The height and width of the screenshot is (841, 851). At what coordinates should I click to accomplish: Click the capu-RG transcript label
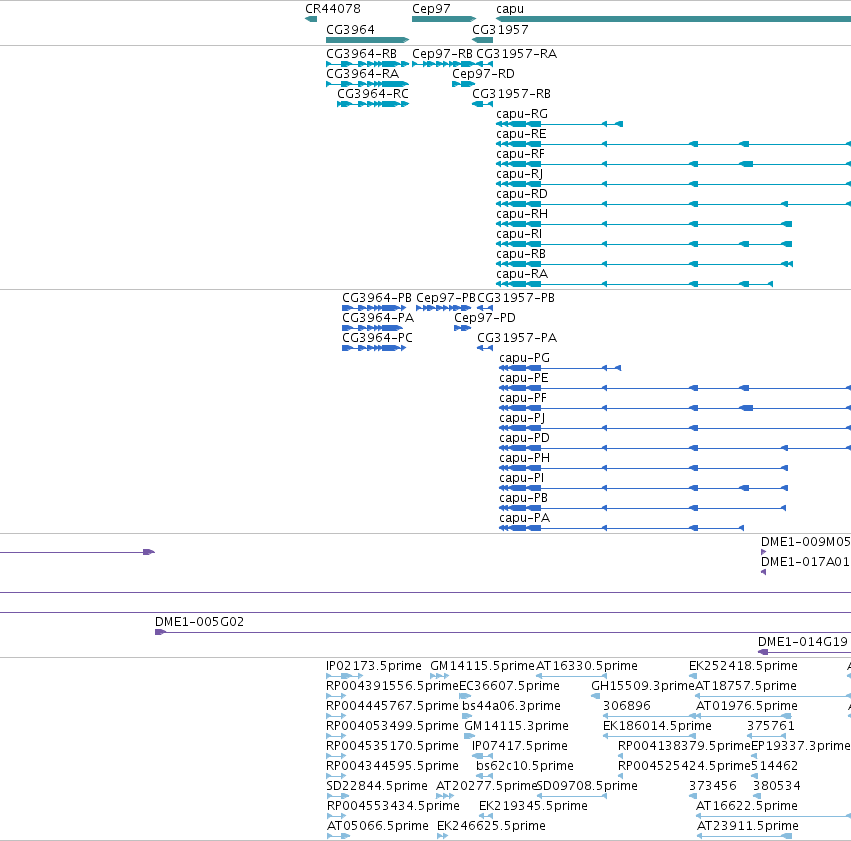click(522, 114)
